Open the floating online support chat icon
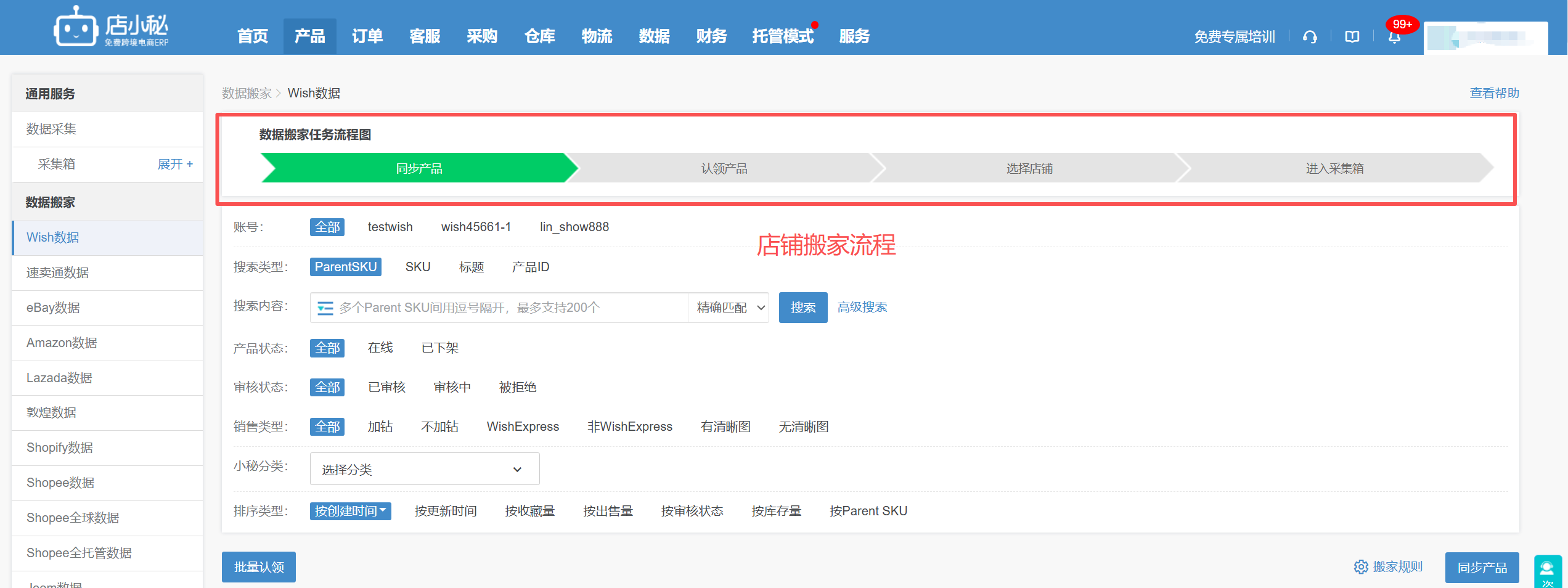The width and height of the screenshot is (1568, 588). click(x=1547, y=570)
